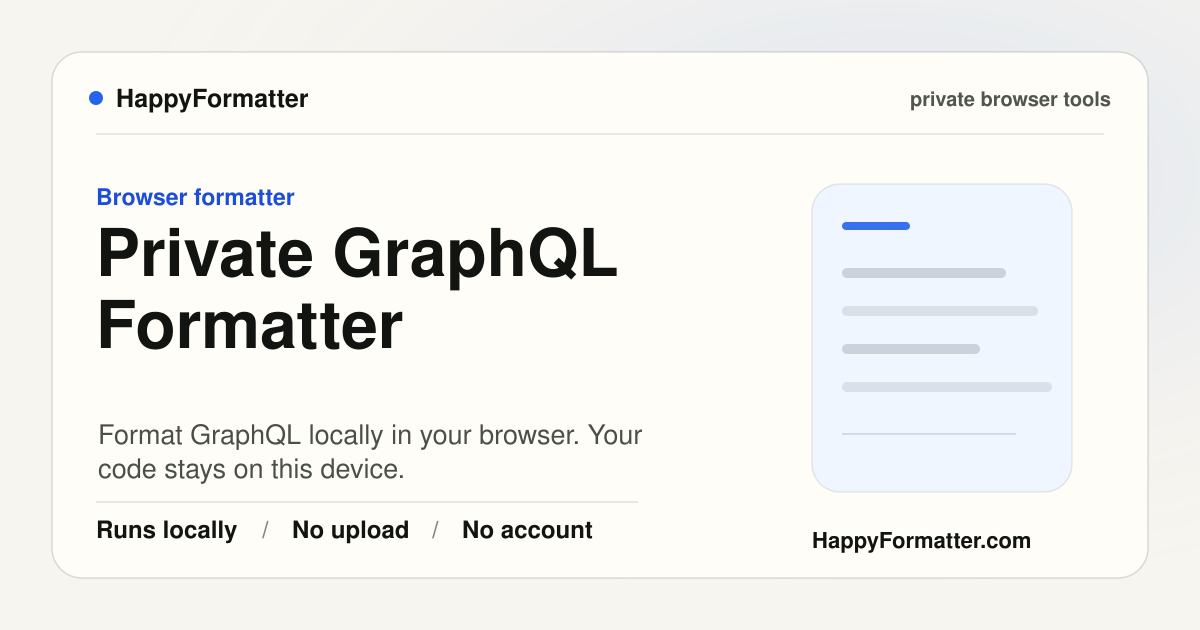
Task: Click the blue dot logo beside HappyFormatter
Action: click(96, 98)
